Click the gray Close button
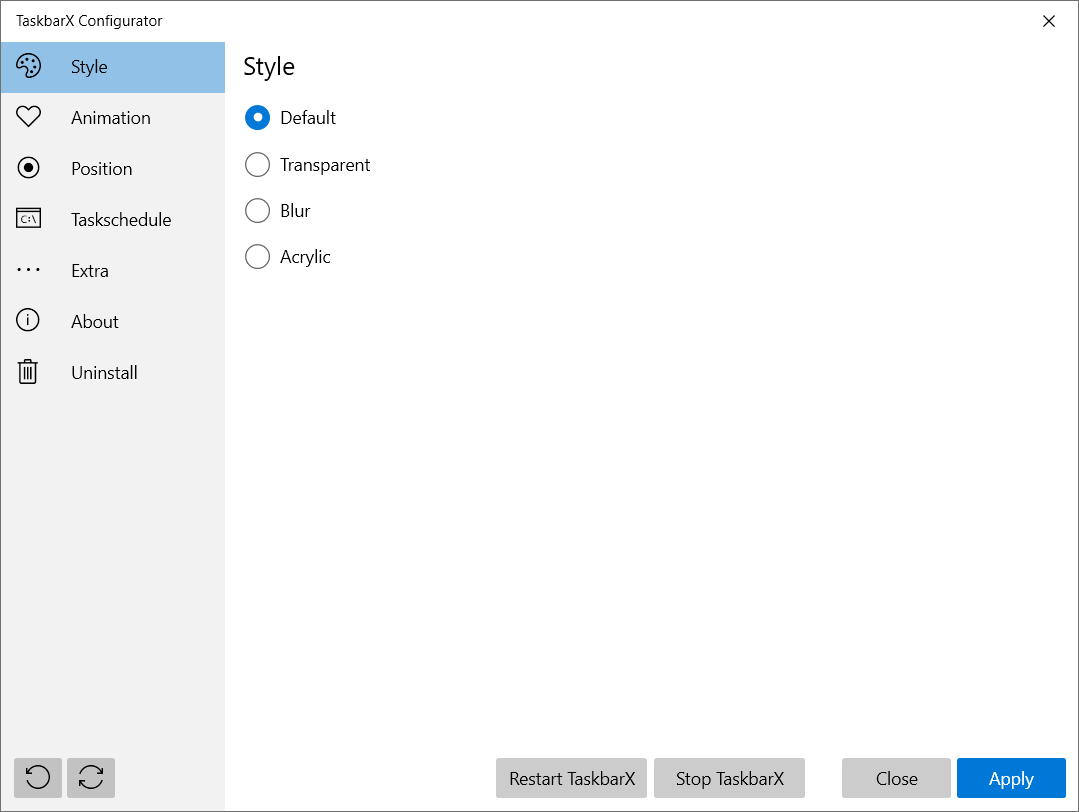Image resolution: width=1079 pixels, height=812 pixels. 896,778
